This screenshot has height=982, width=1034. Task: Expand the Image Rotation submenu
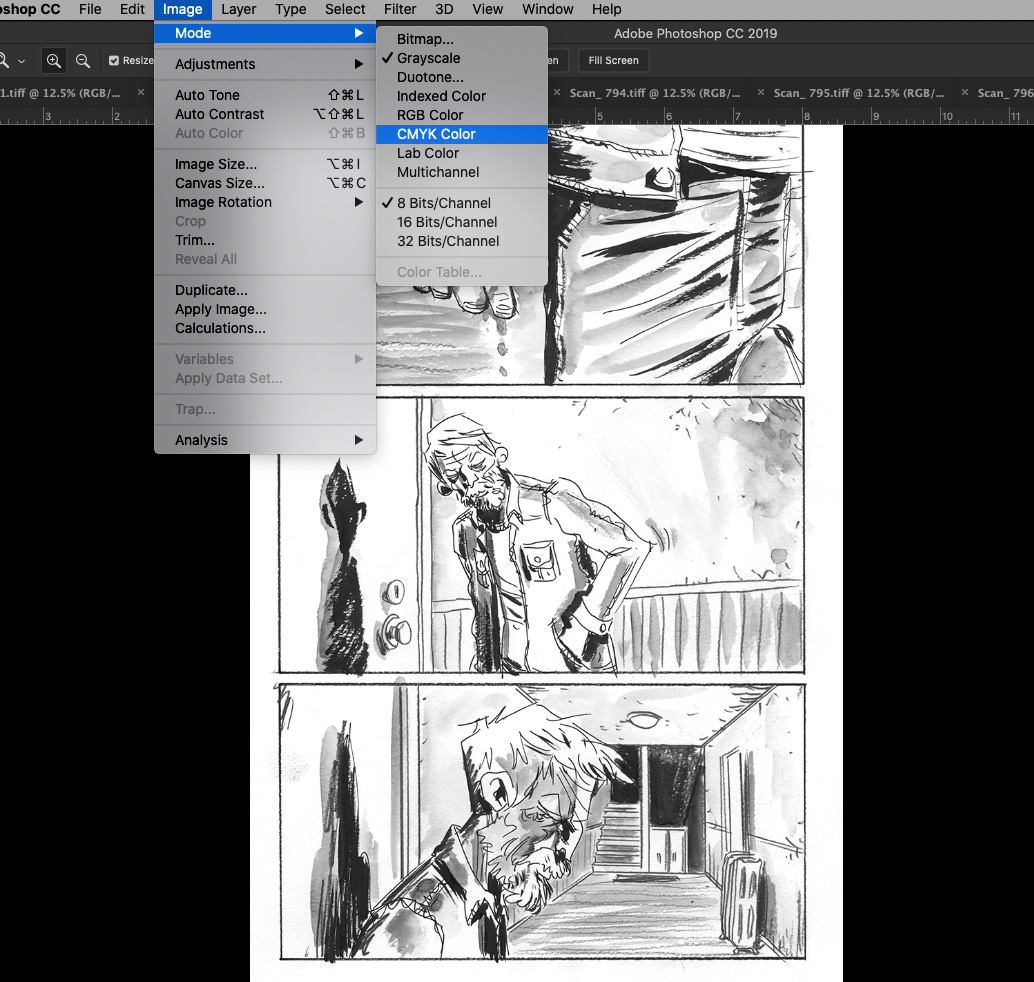(265, 202)
